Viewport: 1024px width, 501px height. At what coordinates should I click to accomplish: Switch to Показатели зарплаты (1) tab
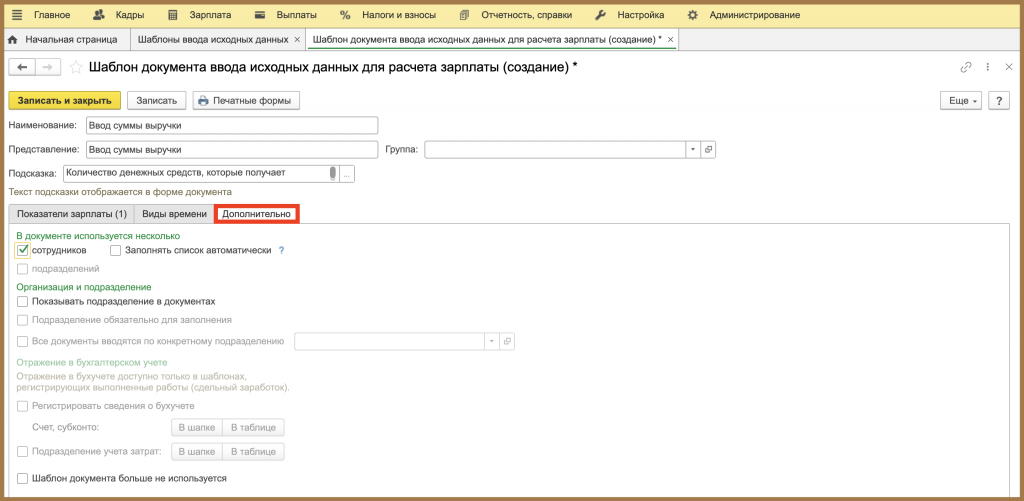point(72,214)
